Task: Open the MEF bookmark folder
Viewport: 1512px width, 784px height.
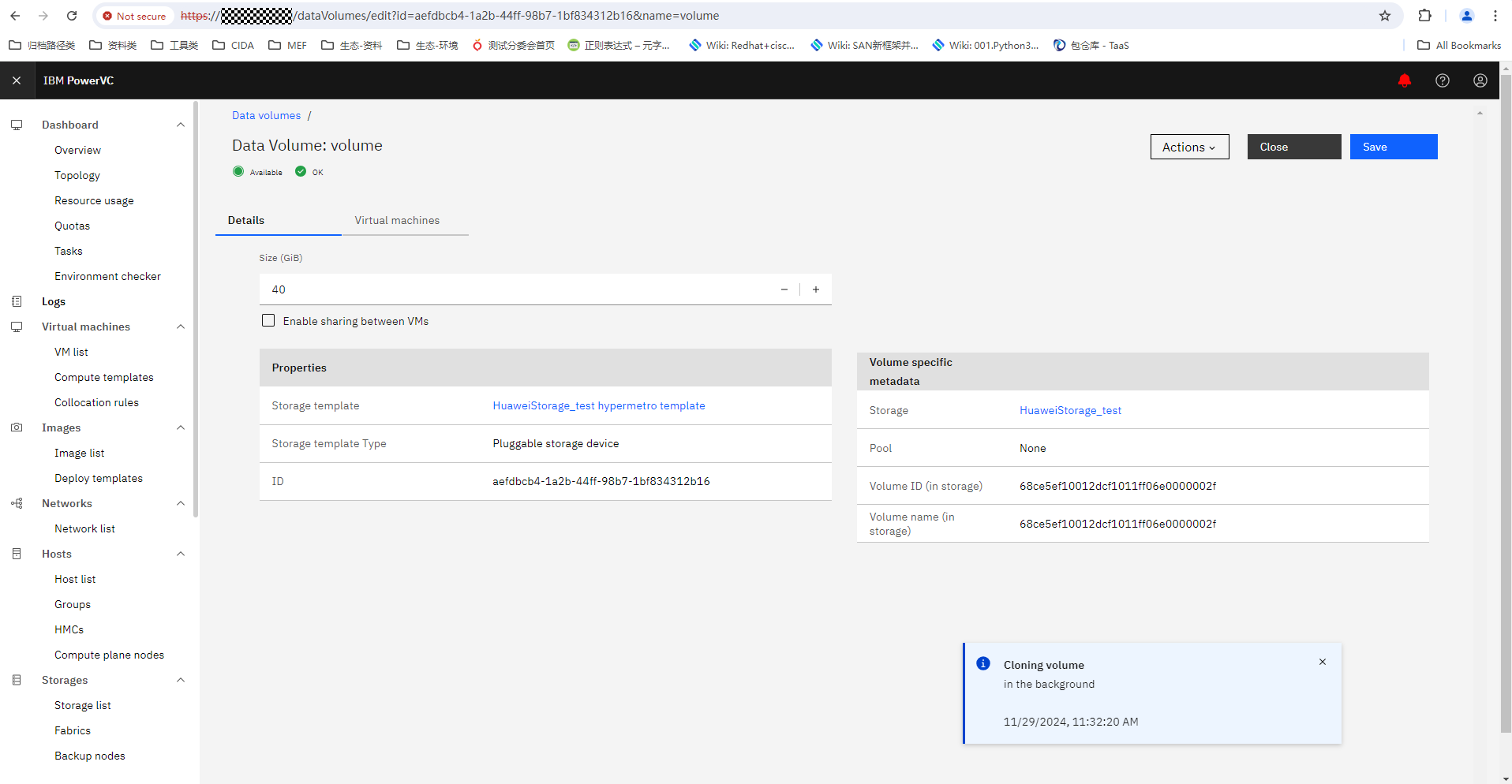Action: pos(288,45)
